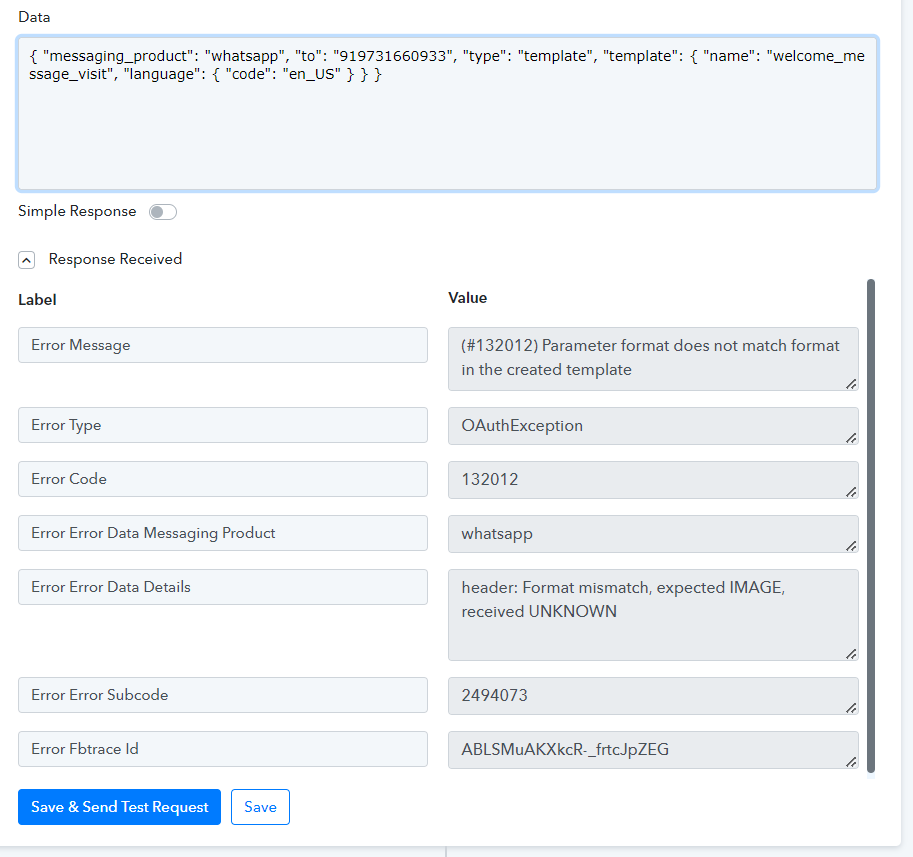Toggle the Simple Response switch

coord(162,212)
